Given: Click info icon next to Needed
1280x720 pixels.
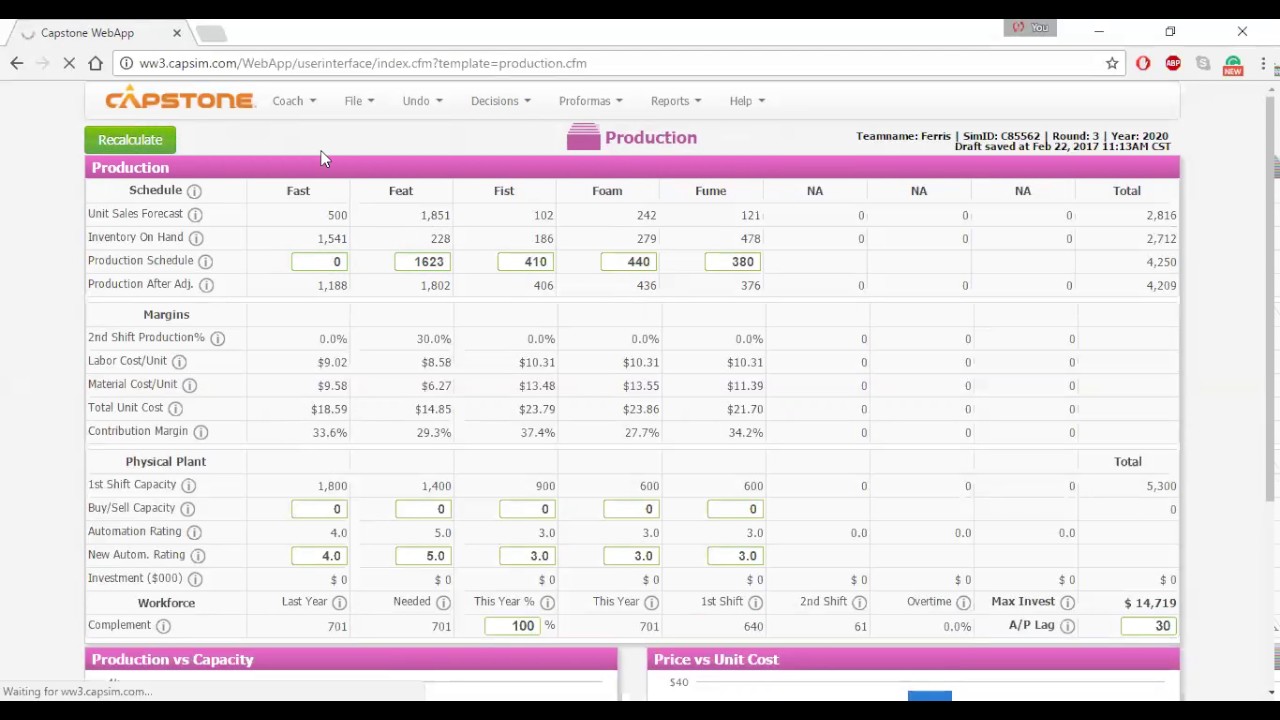Looking at the screenshot, I should tap(443, 603).
